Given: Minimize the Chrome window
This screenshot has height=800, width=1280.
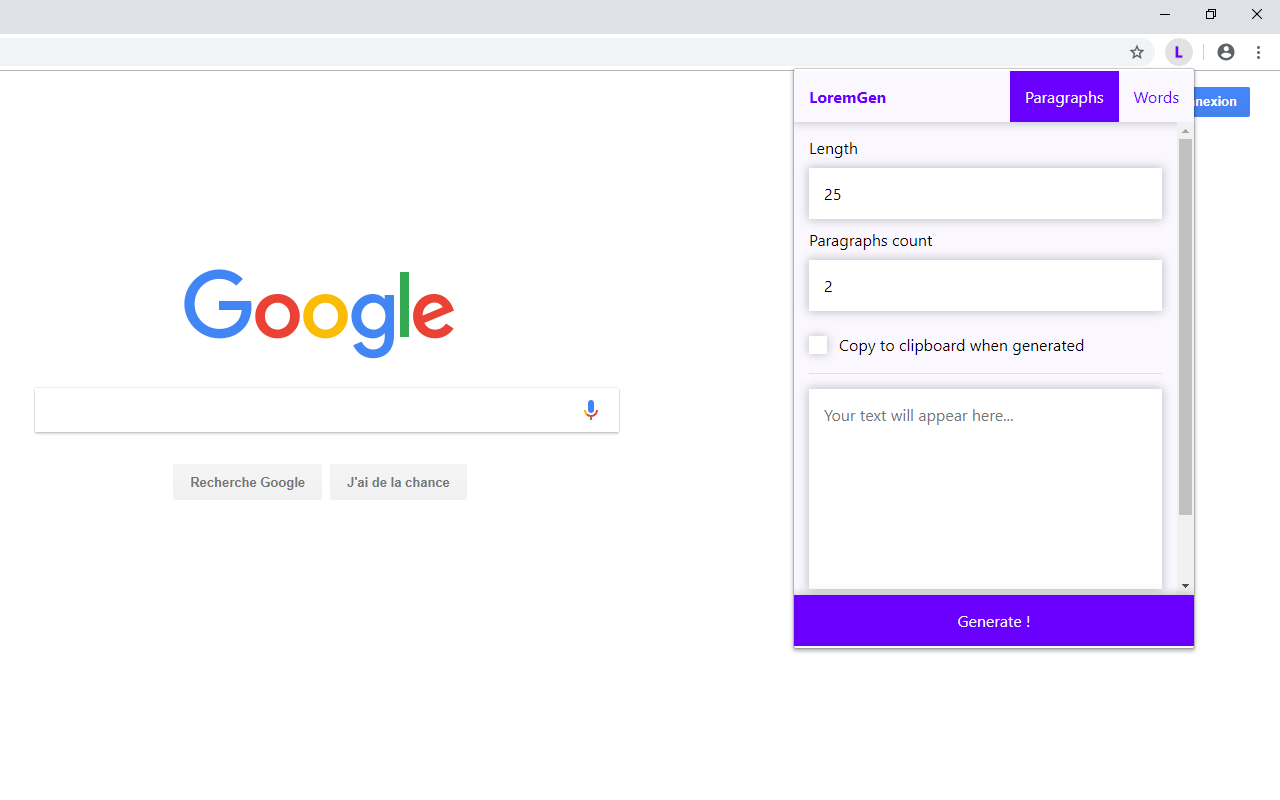Looking at the screenshot, I should click(1165, 14).
